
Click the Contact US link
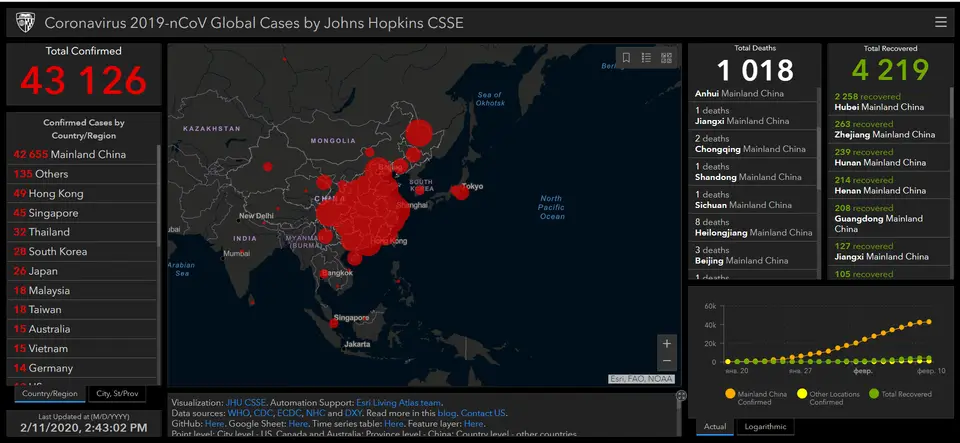[x=484, y=413]
